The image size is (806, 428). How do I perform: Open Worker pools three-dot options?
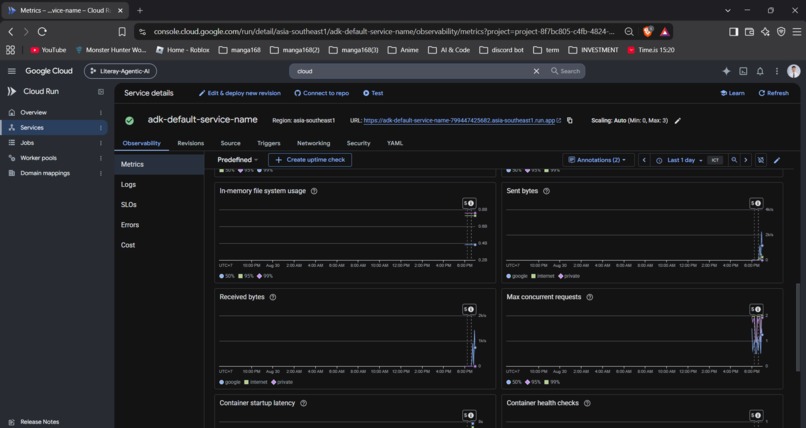(x=101, y=158)
